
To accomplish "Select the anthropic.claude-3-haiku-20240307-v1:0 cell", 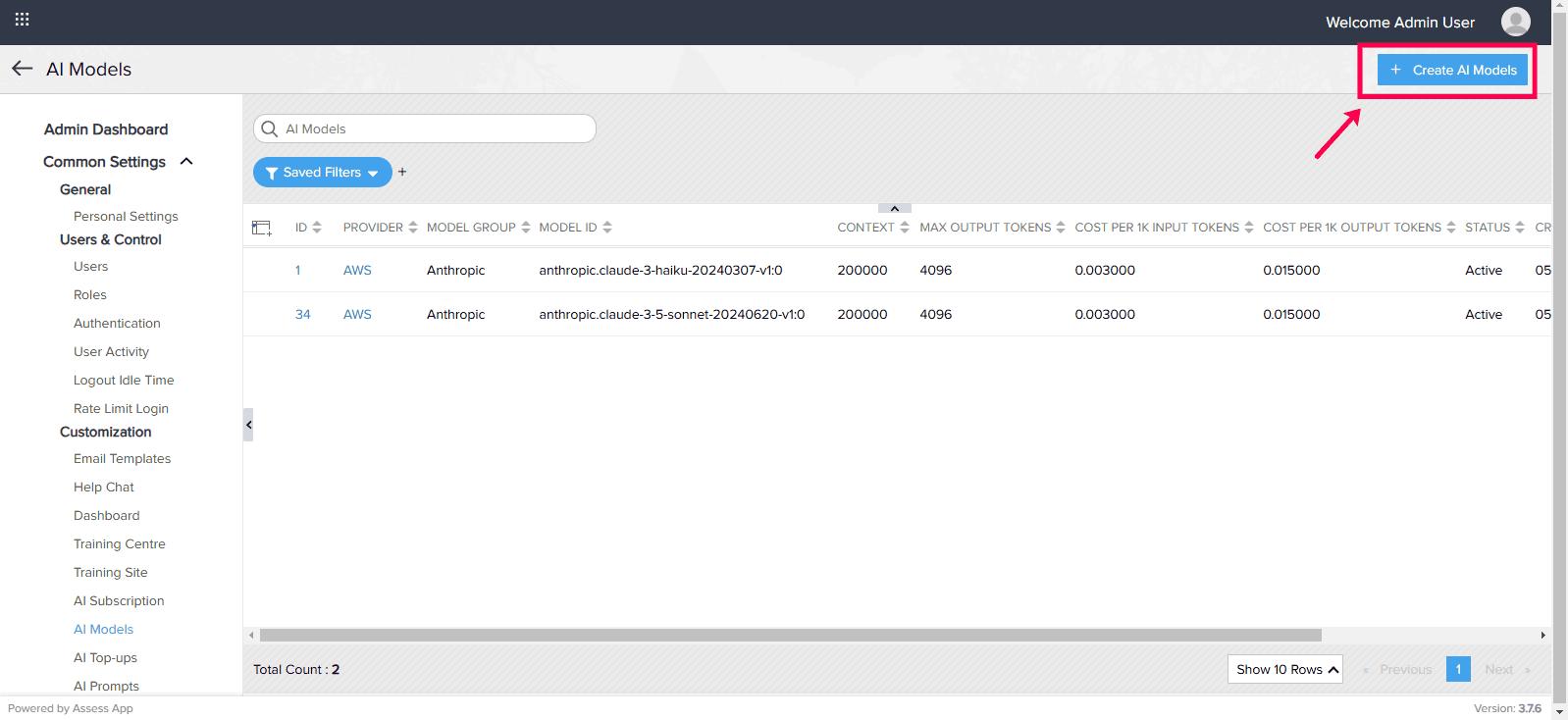I will tap(660, 271).
